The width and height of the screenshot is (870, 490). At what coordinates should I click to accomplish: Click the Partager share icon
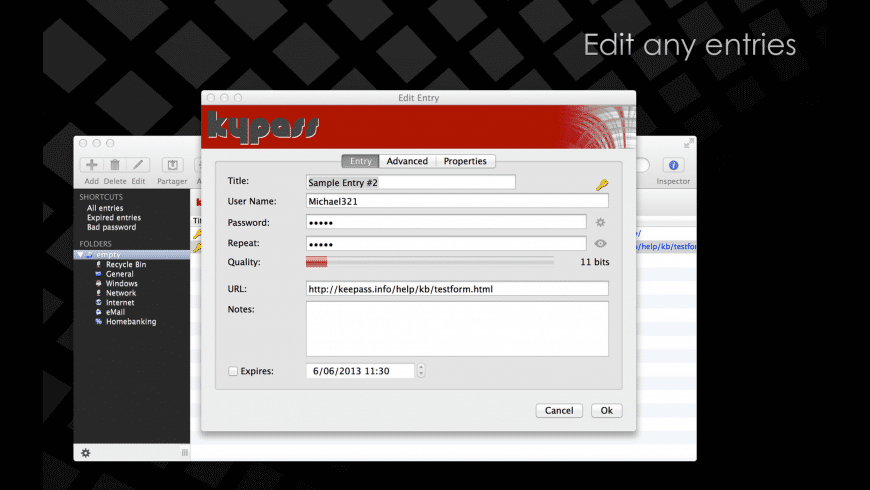pos(173,165)
